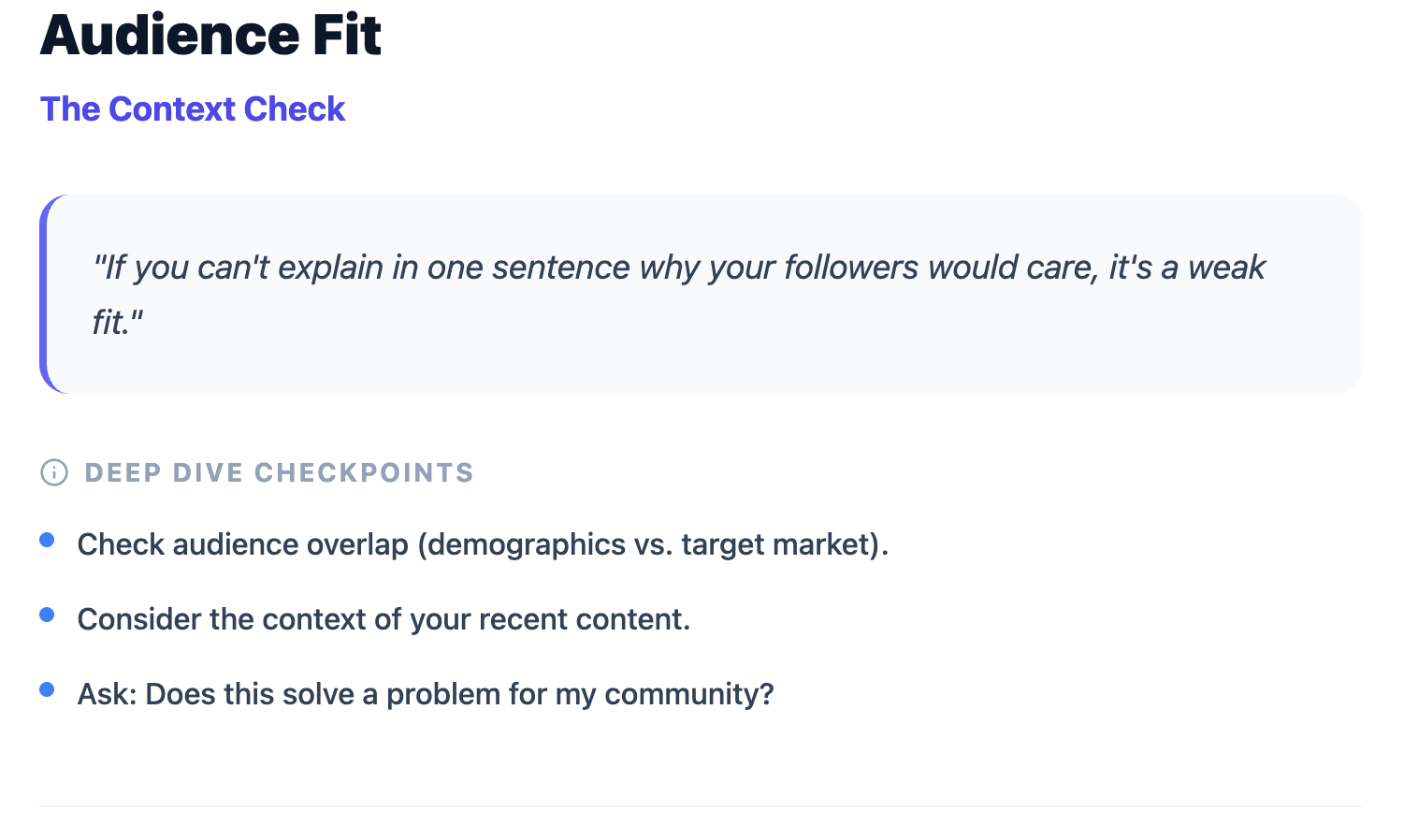
Task: Click the info icon beside Deep Dive Checkpoints
Action: coord(54,472)
